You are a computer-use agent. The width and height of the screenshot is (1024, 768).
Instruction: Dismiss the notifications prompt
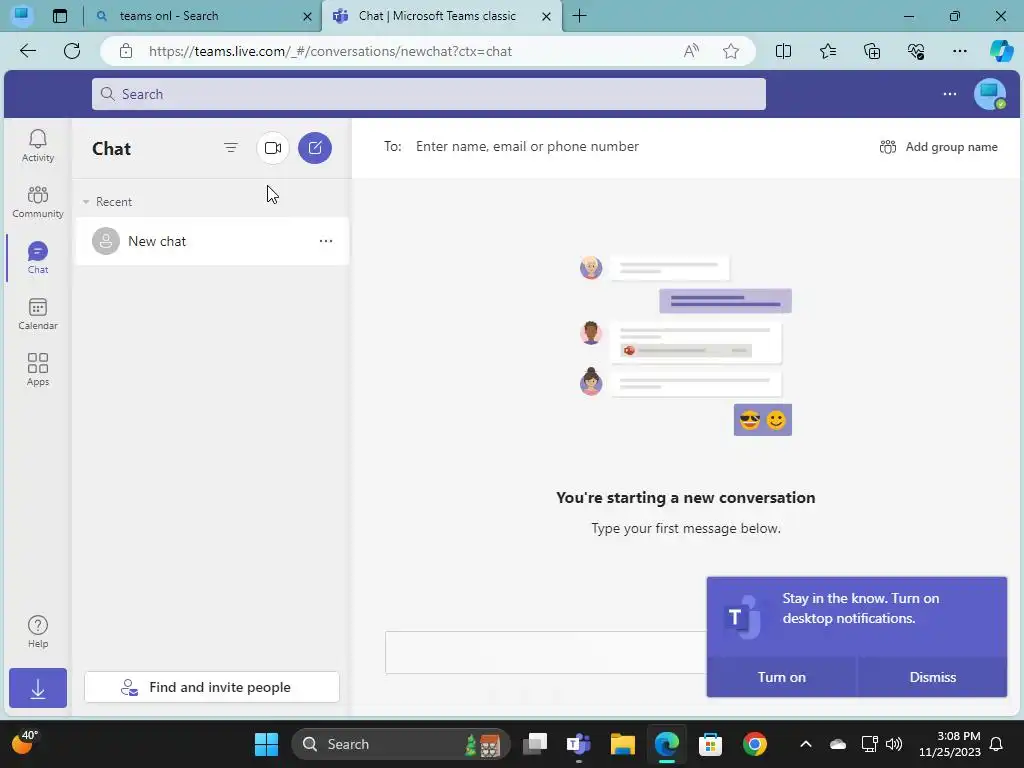point(933,677)
